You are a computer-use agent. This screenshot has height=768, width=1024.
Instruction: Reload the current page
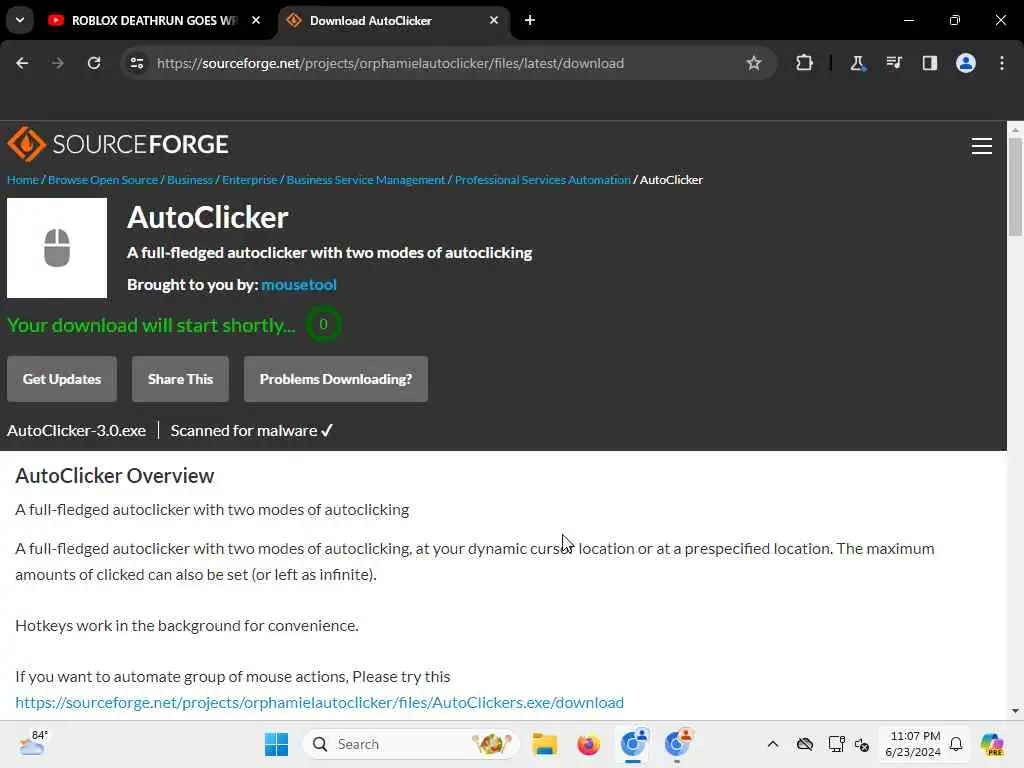(94, 63)
